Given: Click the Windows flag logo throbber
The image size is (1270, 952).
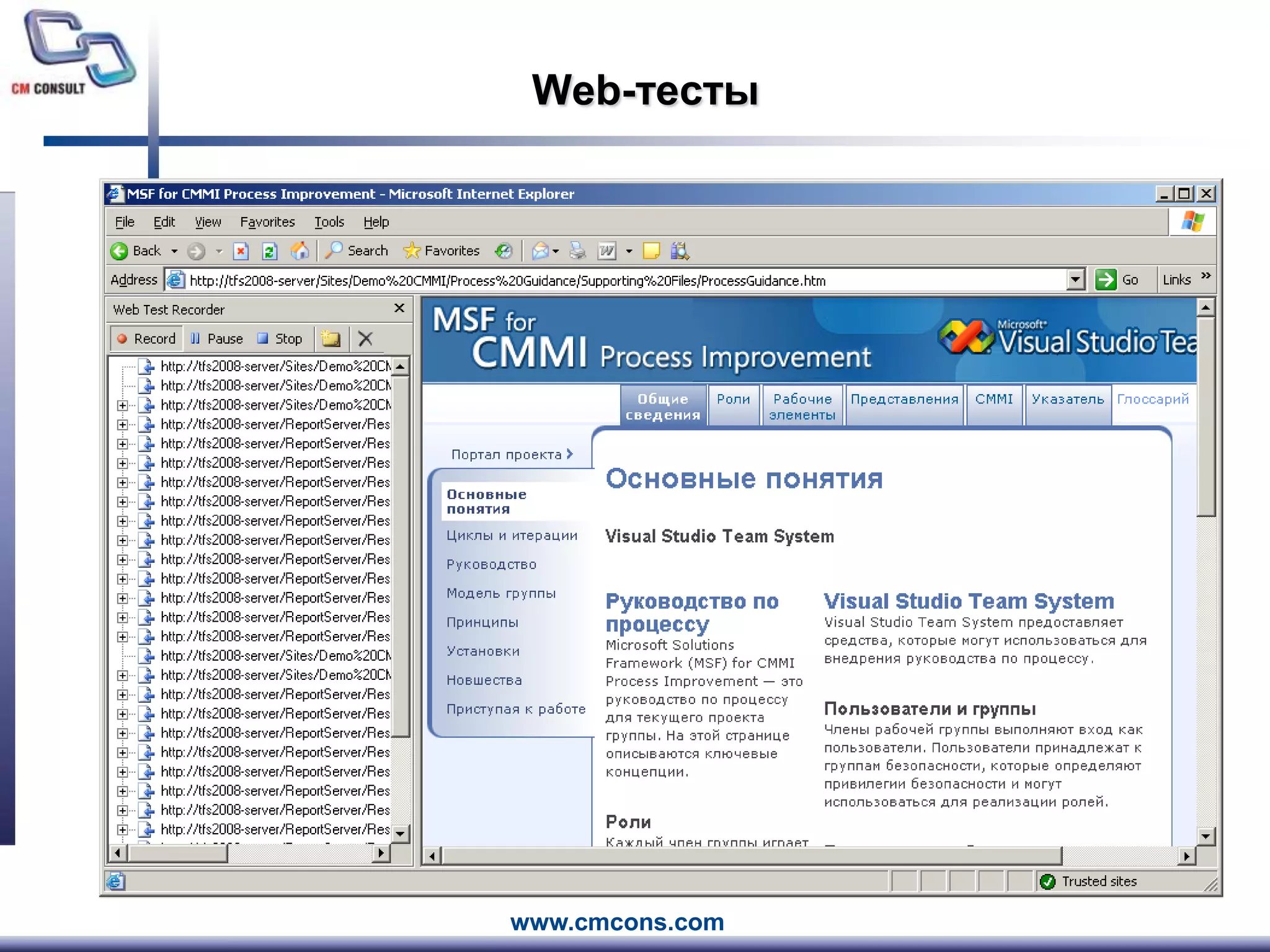Looking at the screenshot, I should click(1192, 222).
